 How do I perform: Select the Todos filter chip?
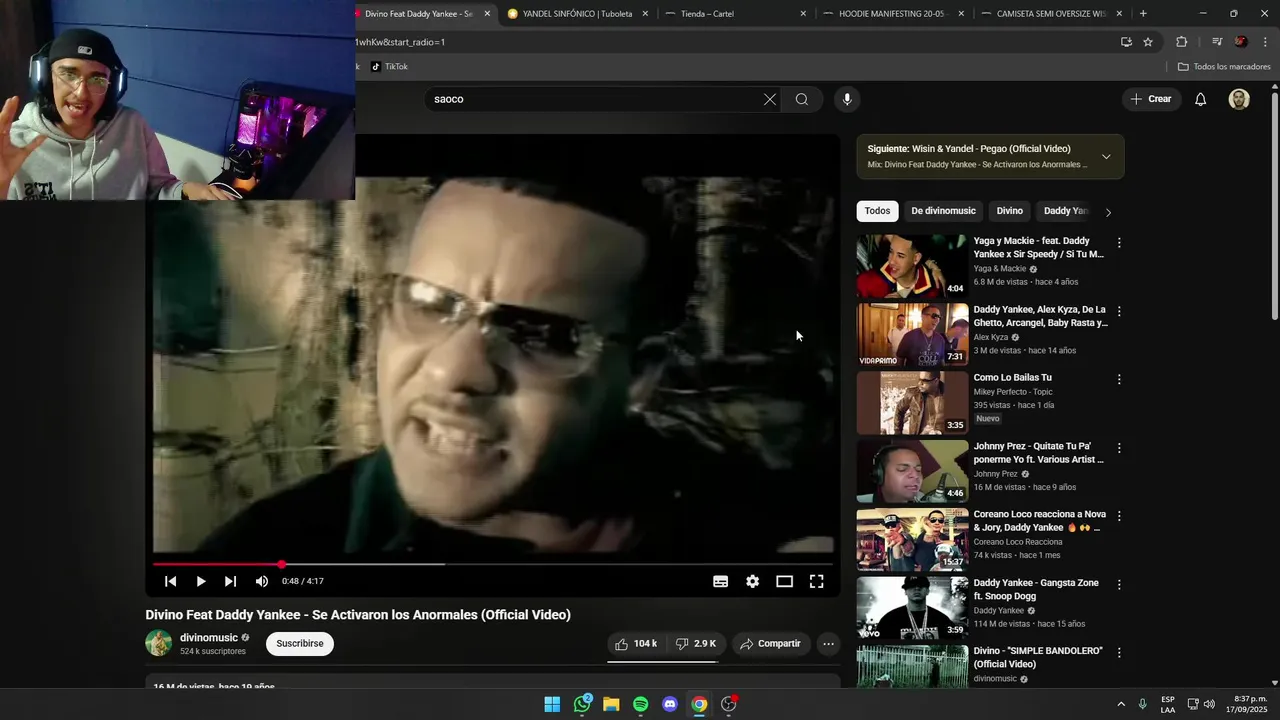coord(877,211)
